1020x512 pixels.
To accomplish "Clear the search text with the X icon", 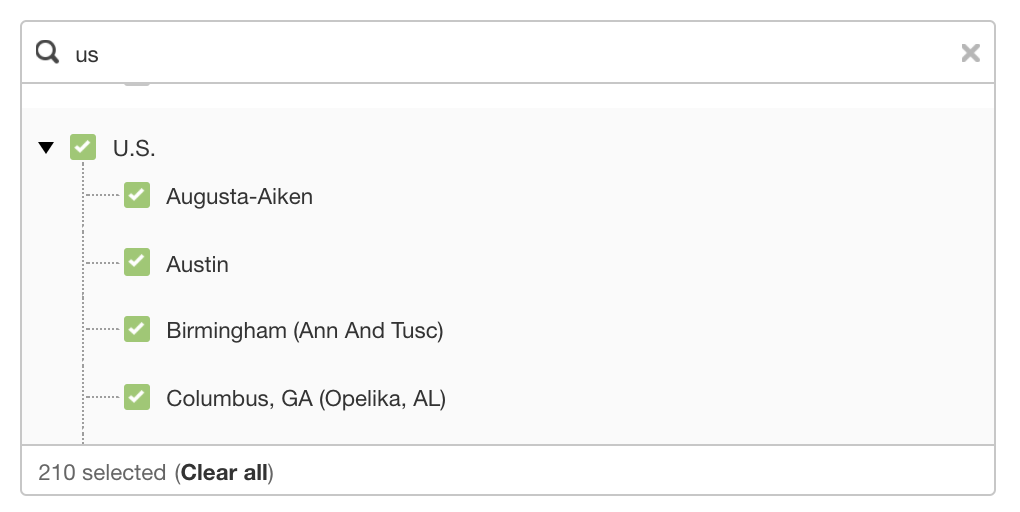I will coord(971,53).
